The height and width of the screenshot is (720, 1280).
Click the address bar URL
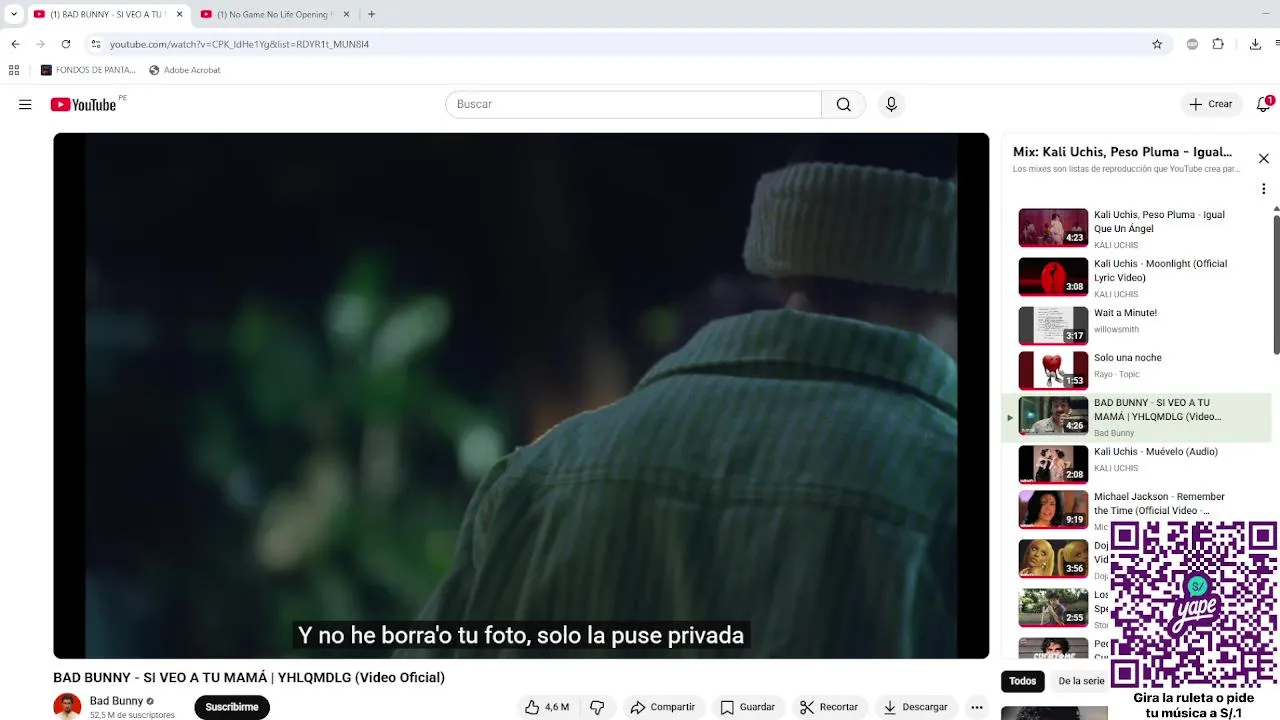coord(240,44)
